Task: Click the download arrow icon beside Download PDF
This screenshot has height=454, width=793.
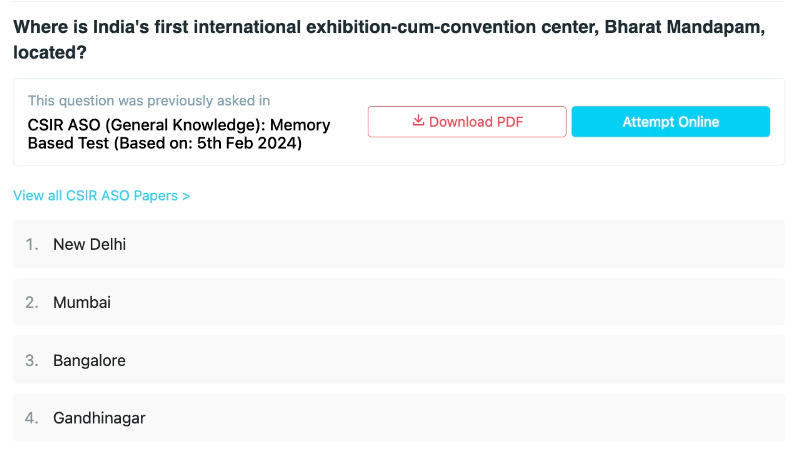Action: click(418, 121)
